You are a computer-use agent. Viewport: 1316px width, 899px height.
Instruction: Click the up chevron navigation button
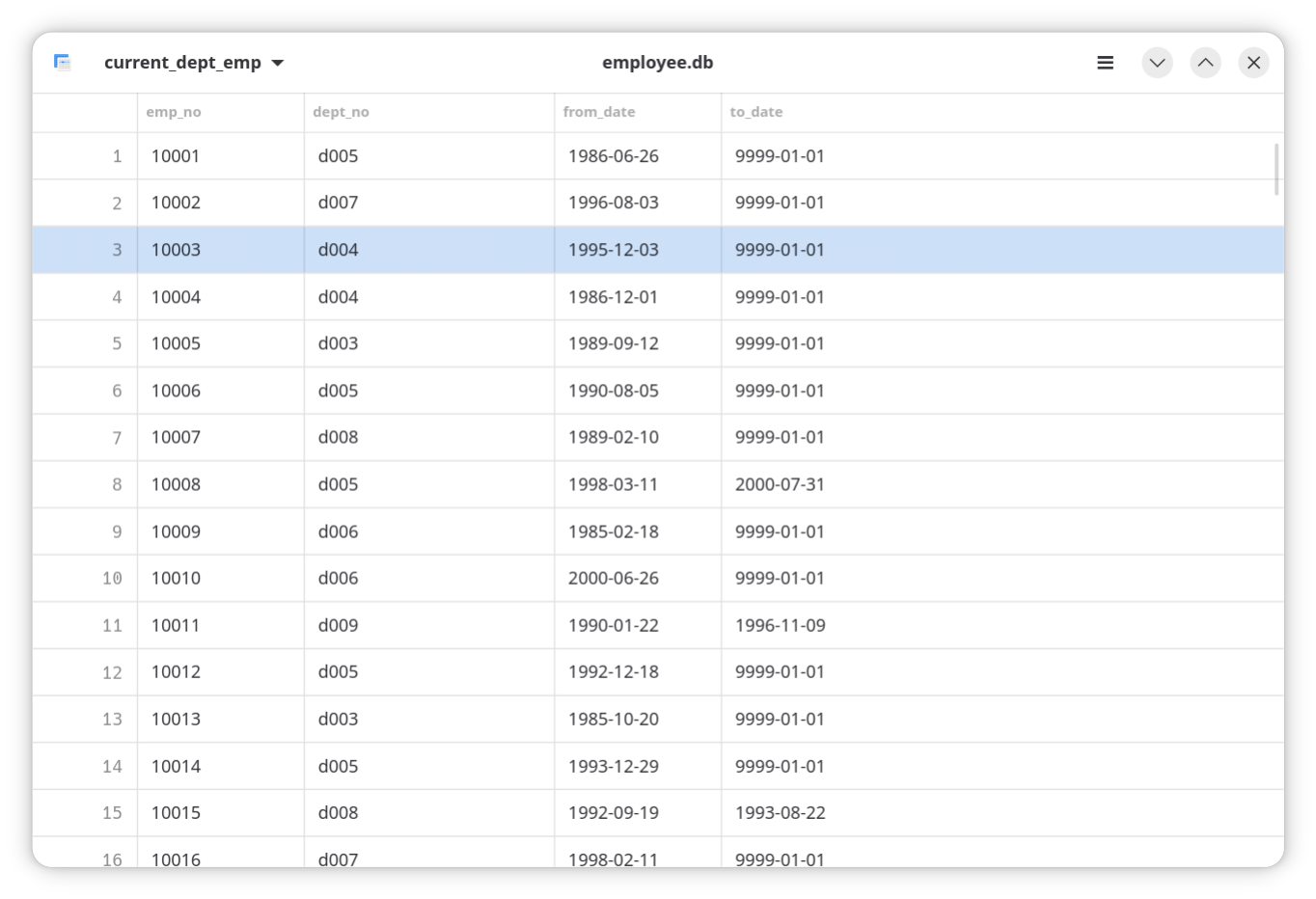click(1205, 63)
